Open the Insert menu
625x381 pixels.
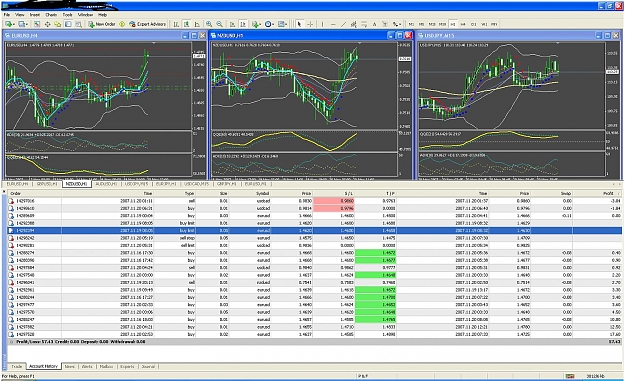point(35,15)
